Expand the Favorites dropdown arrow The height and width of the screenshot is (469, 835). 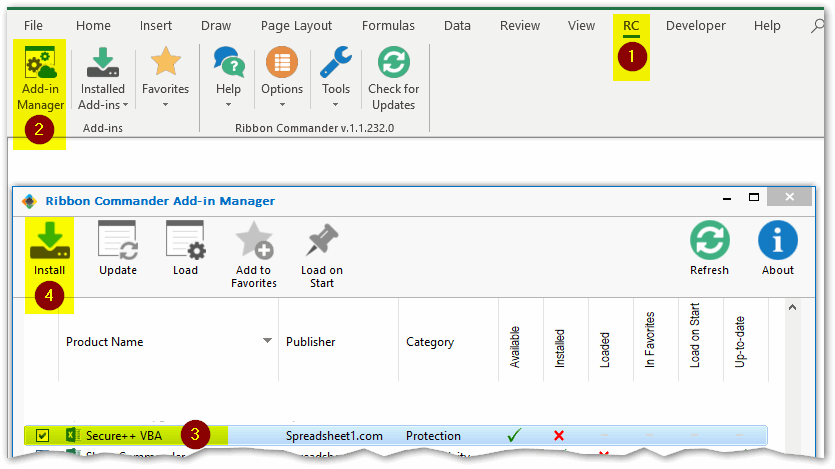click(166, 105)
